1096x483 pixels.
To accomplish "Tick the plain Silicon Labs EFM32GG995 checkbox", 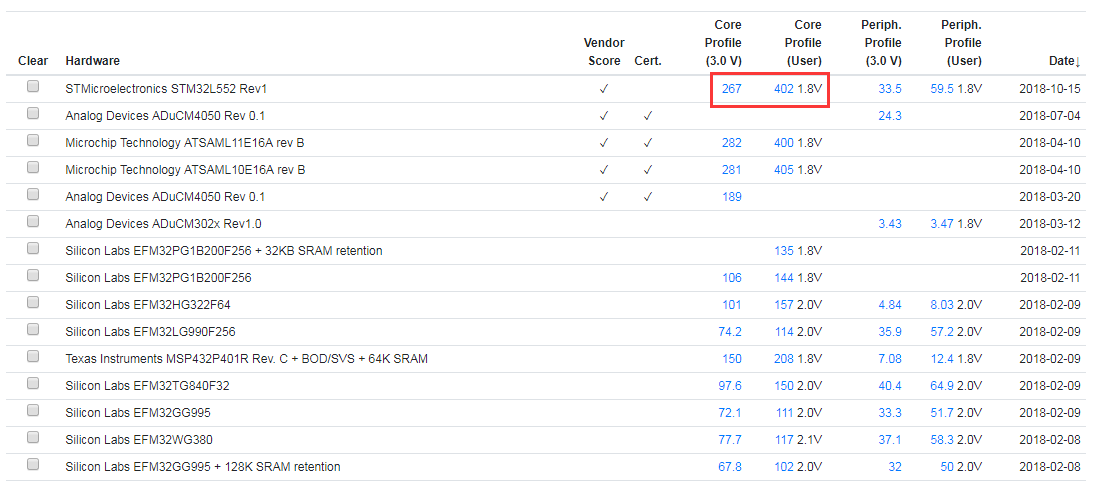I will [33, 410].
